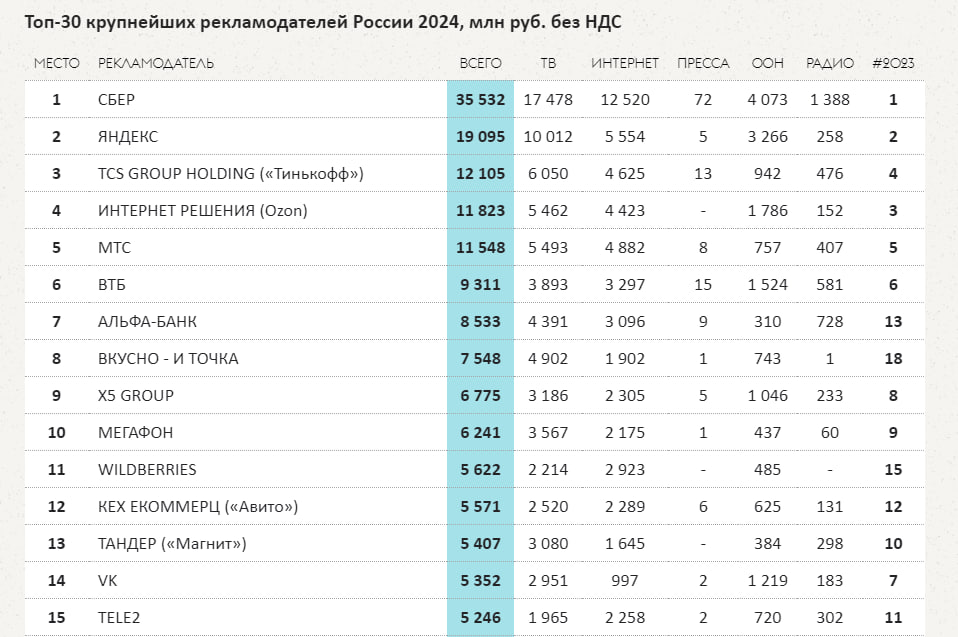958x637 pixels.
Task: Click the ВКУСНО - И ТОЧКА name
Action: (168, 359)
